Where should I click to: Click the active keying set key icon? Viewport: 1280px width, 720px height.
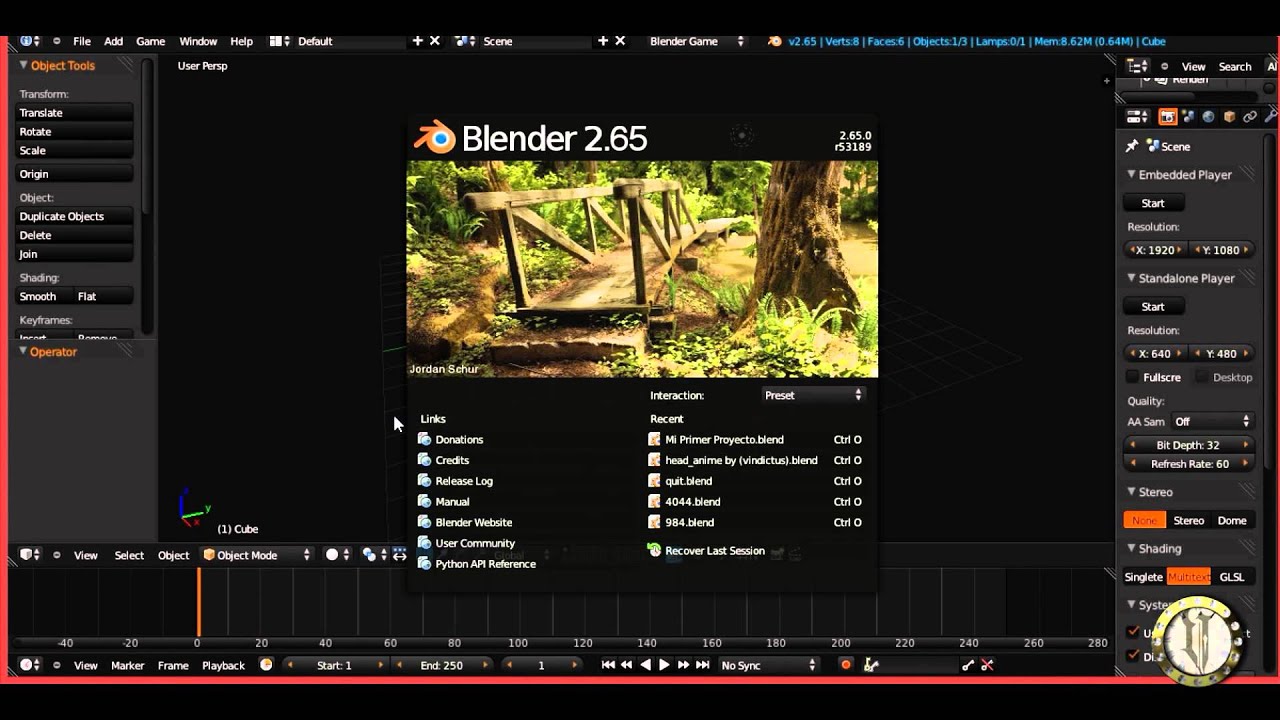pos(870,665)
